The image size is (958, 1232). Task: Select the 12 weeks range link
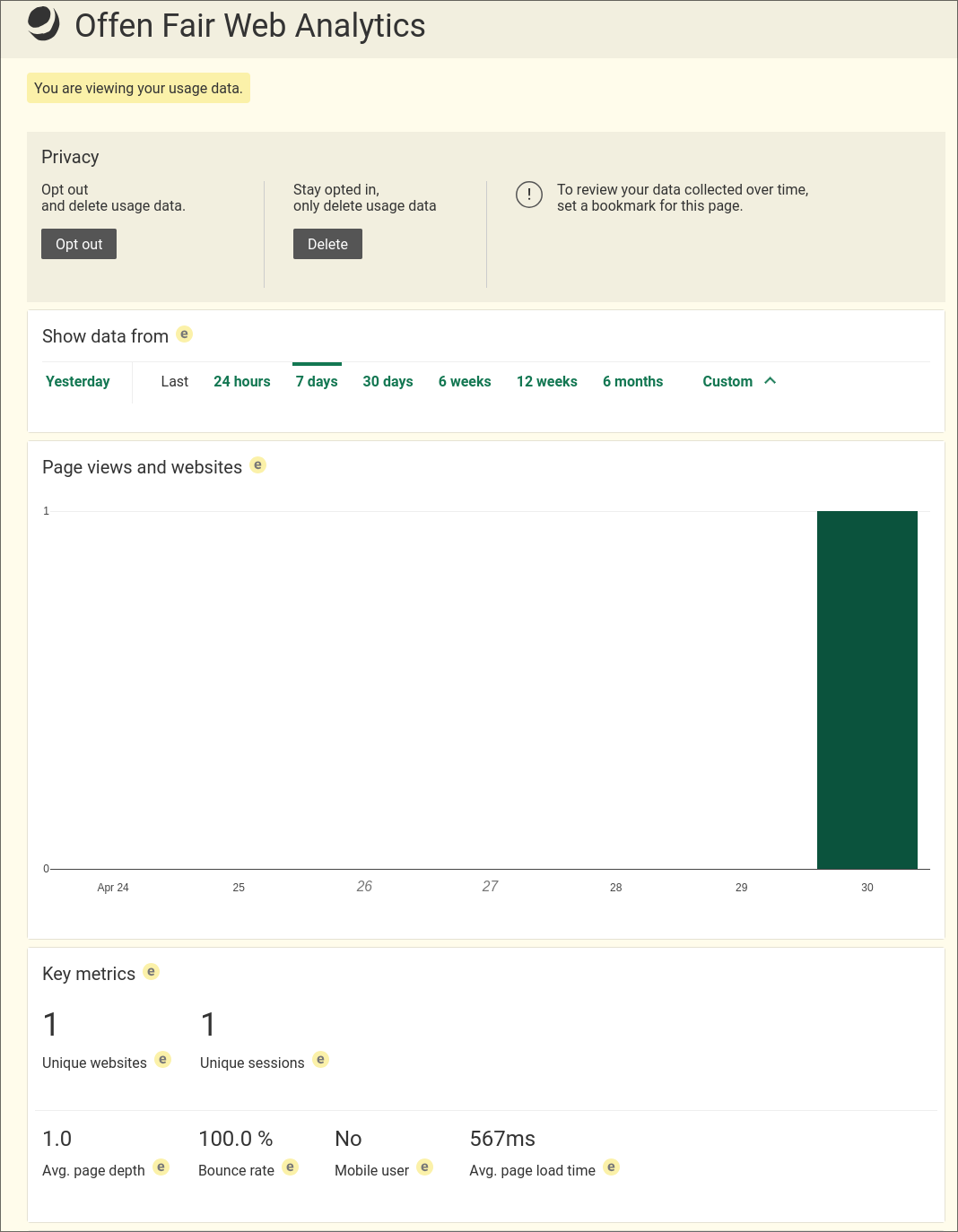point(547,382)
